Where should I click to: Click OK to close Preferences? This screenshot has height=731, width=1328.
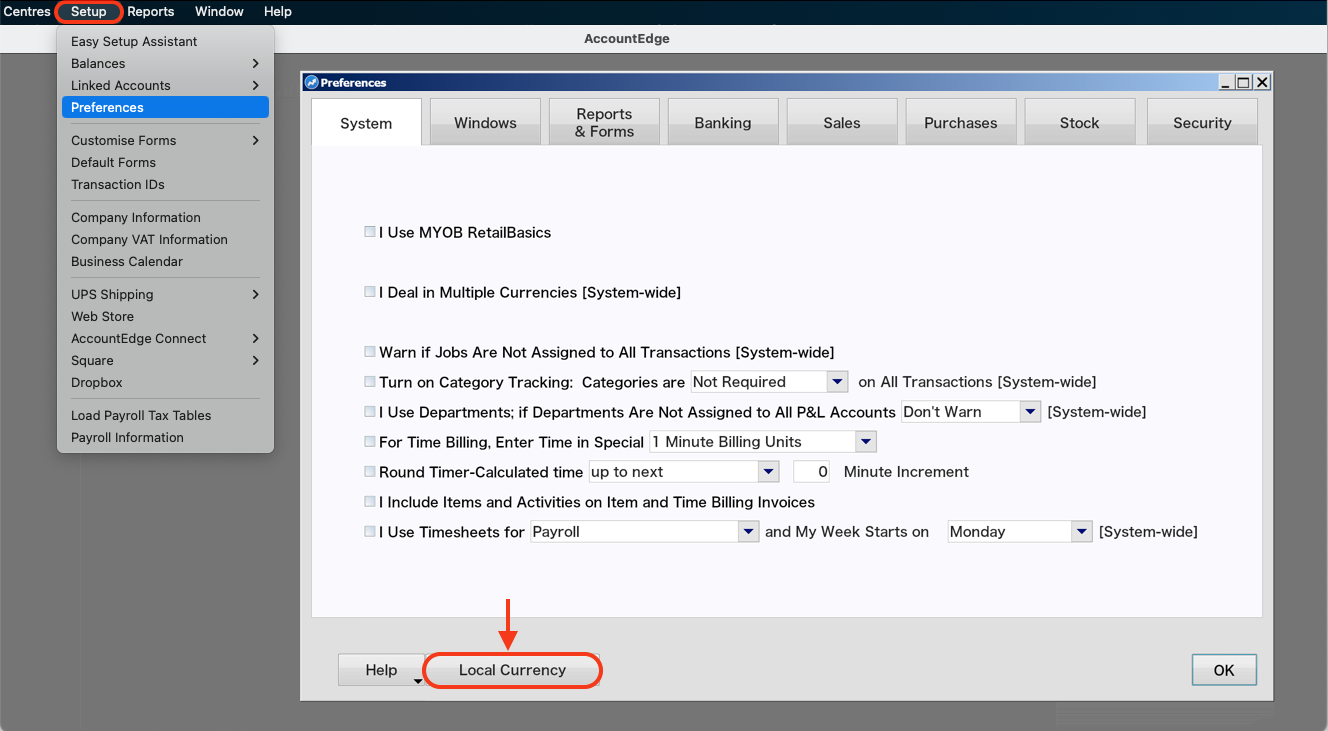pos(1224,670)
